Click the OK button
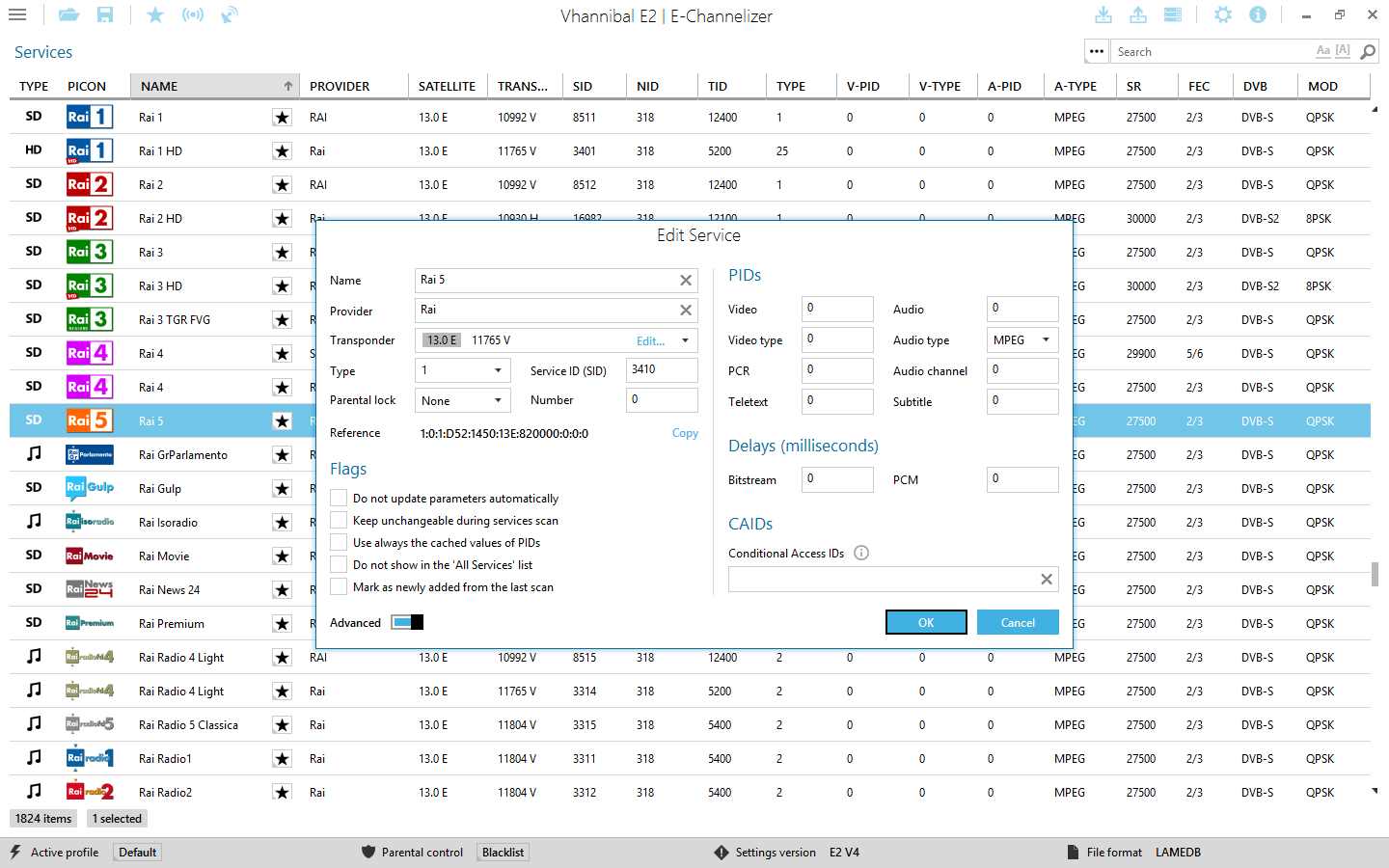The width and height of the screenshot is (1389, 868). click(x=925, y=622)
